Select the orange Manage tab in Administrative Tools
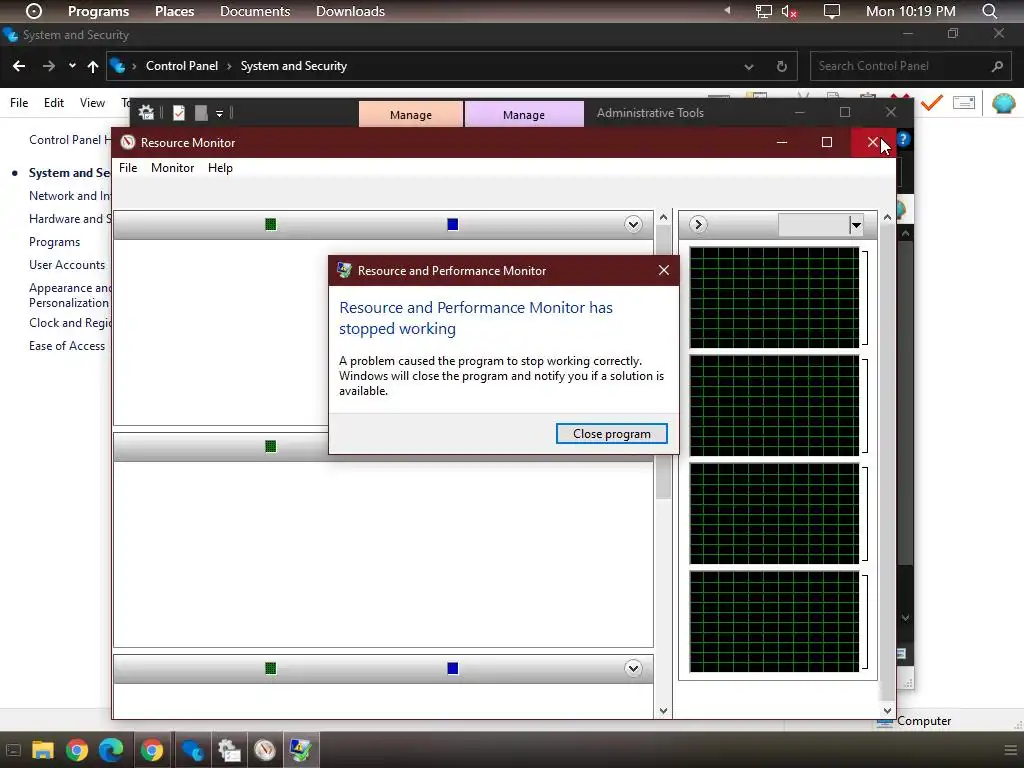Screen dimensions: 1024x768 [x=411, y=114]
